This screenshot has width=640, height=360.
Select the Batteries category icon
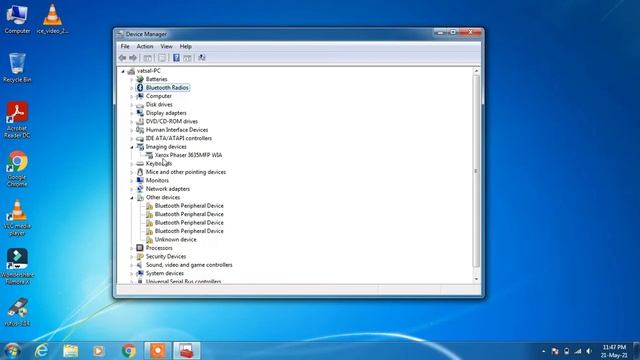click(140, 79)
